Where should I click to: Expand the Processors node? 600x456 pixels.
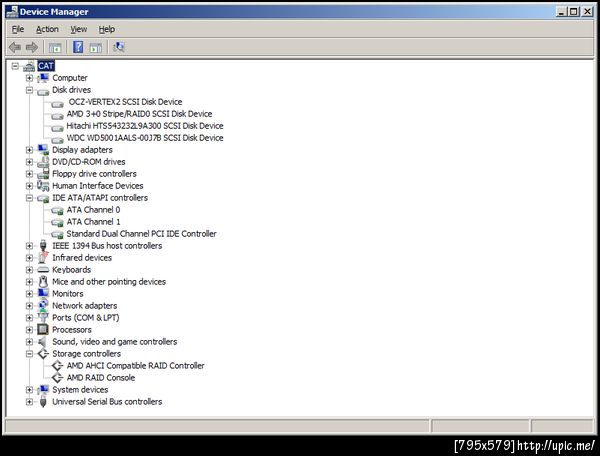(29, 330)
